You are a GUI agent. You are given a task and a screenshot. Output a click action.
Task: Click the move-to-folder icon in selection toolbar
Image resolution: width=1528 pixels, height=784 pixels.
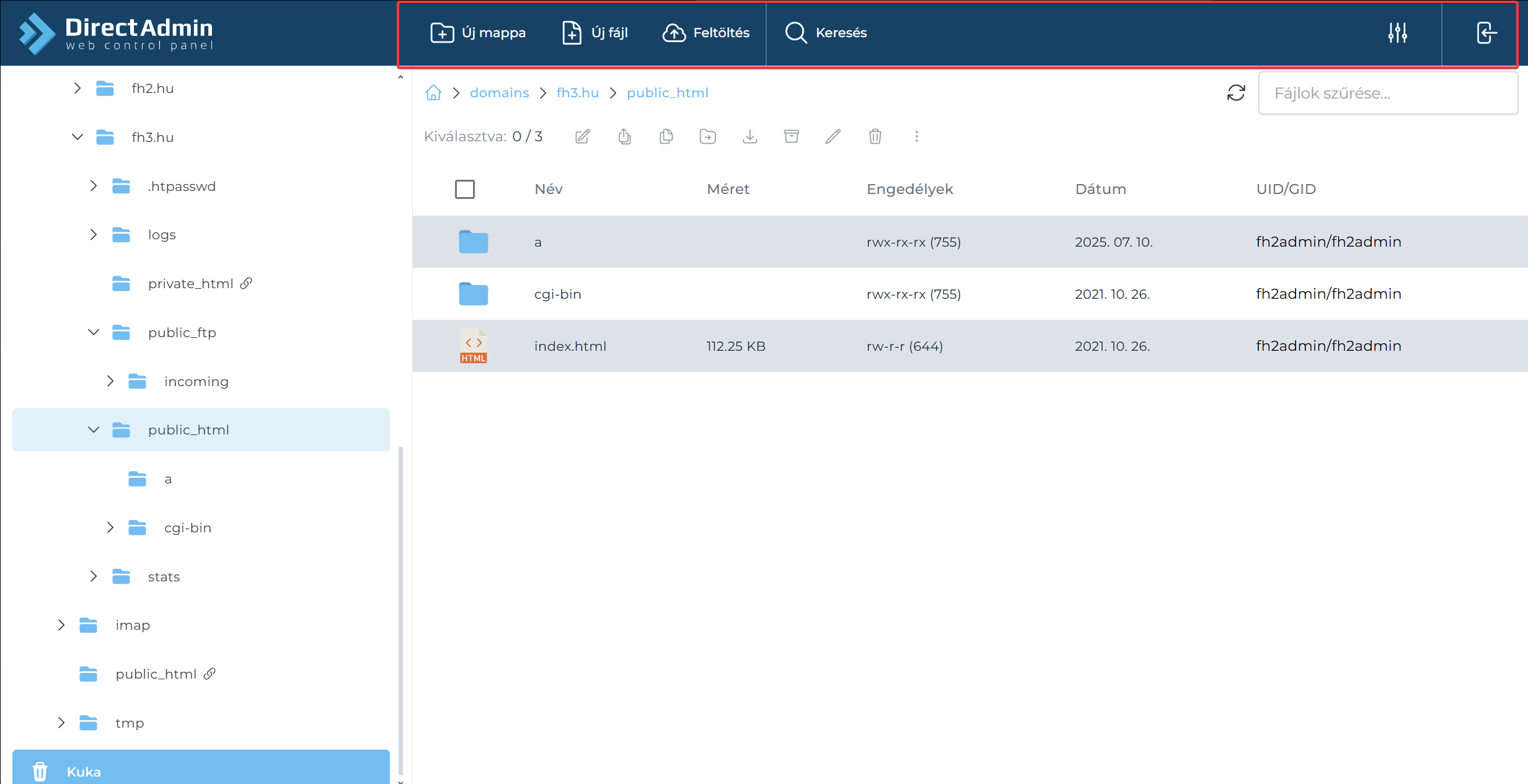click(x=708, y=136)
